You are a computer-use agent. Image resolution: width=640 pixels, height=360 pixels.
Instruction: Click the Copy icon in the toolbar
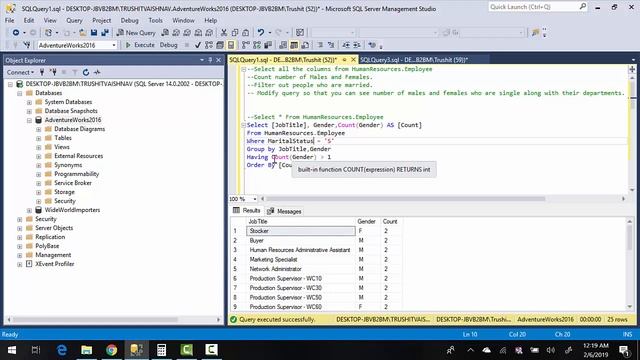click(235, 33)
